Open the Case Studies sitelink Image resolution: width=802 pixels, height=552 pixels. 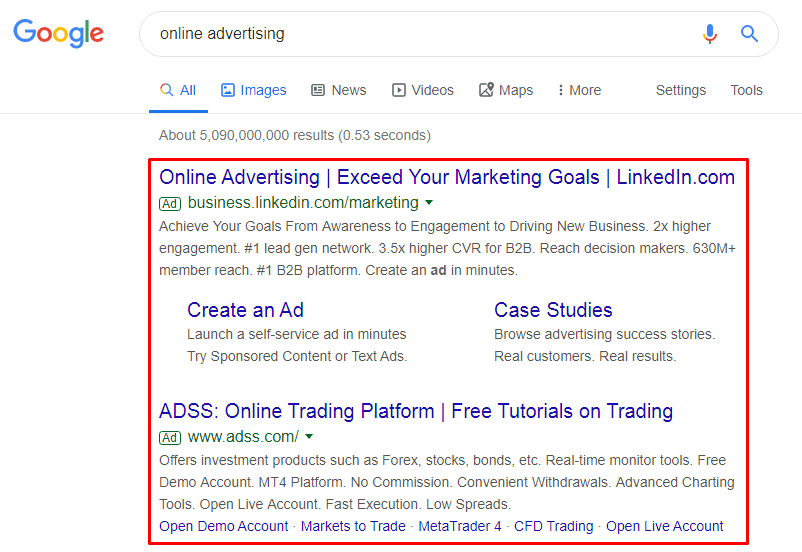[x=553, y=310]
